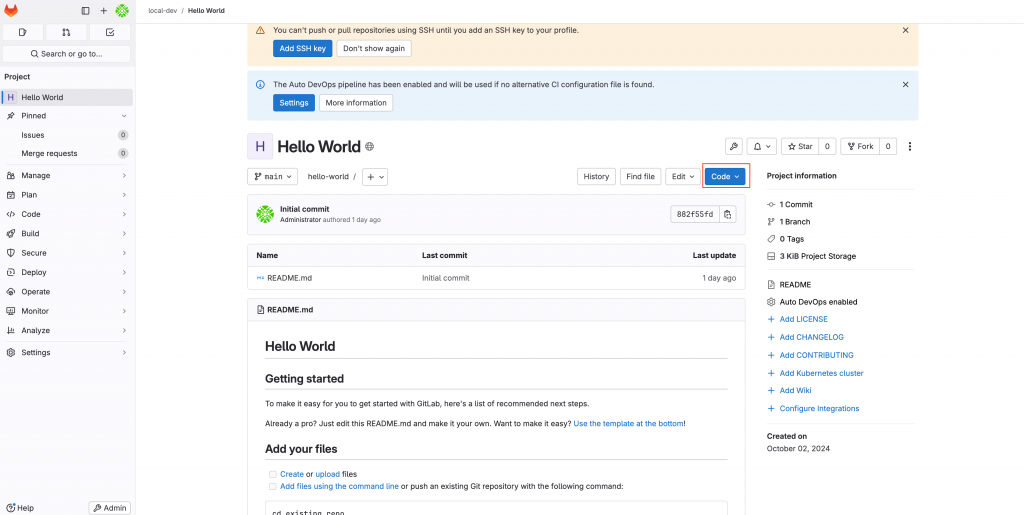Expand the Monitor menu
The height and width of the screenshot is (515, 1024).
(x=67, y=311)
